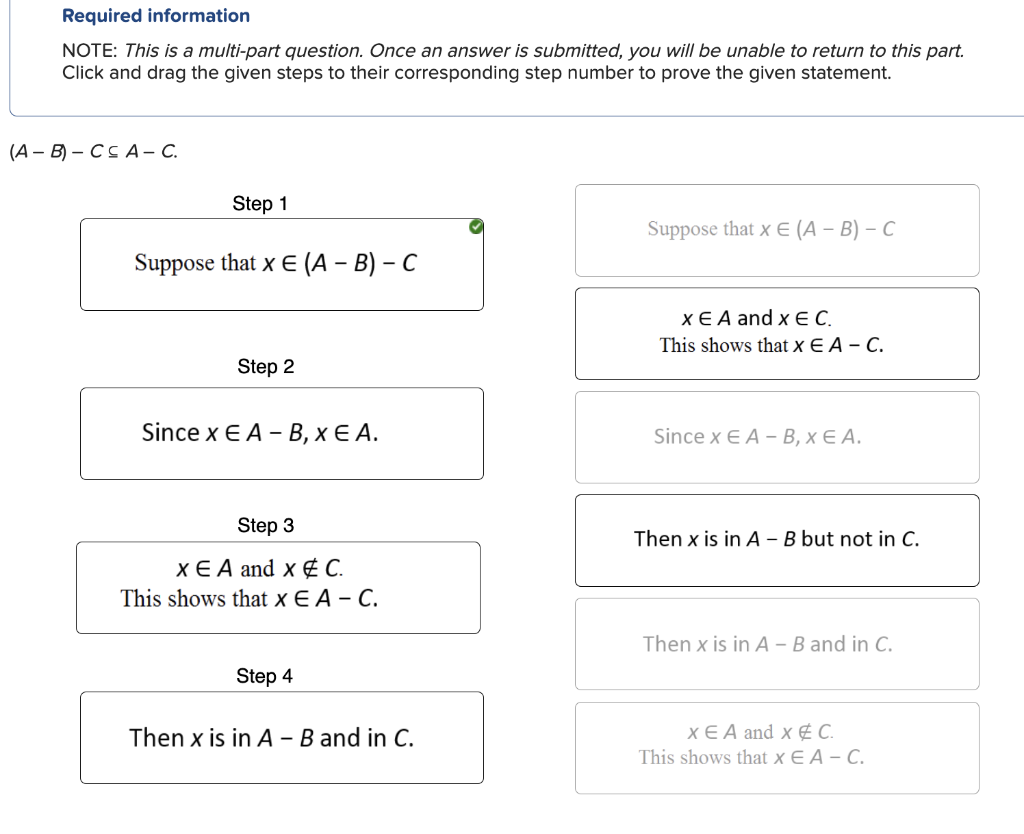Click tile stating 'x ∈ A and x ∈ C'
This screenshot has width=1024, height=834.
point(777,333)
